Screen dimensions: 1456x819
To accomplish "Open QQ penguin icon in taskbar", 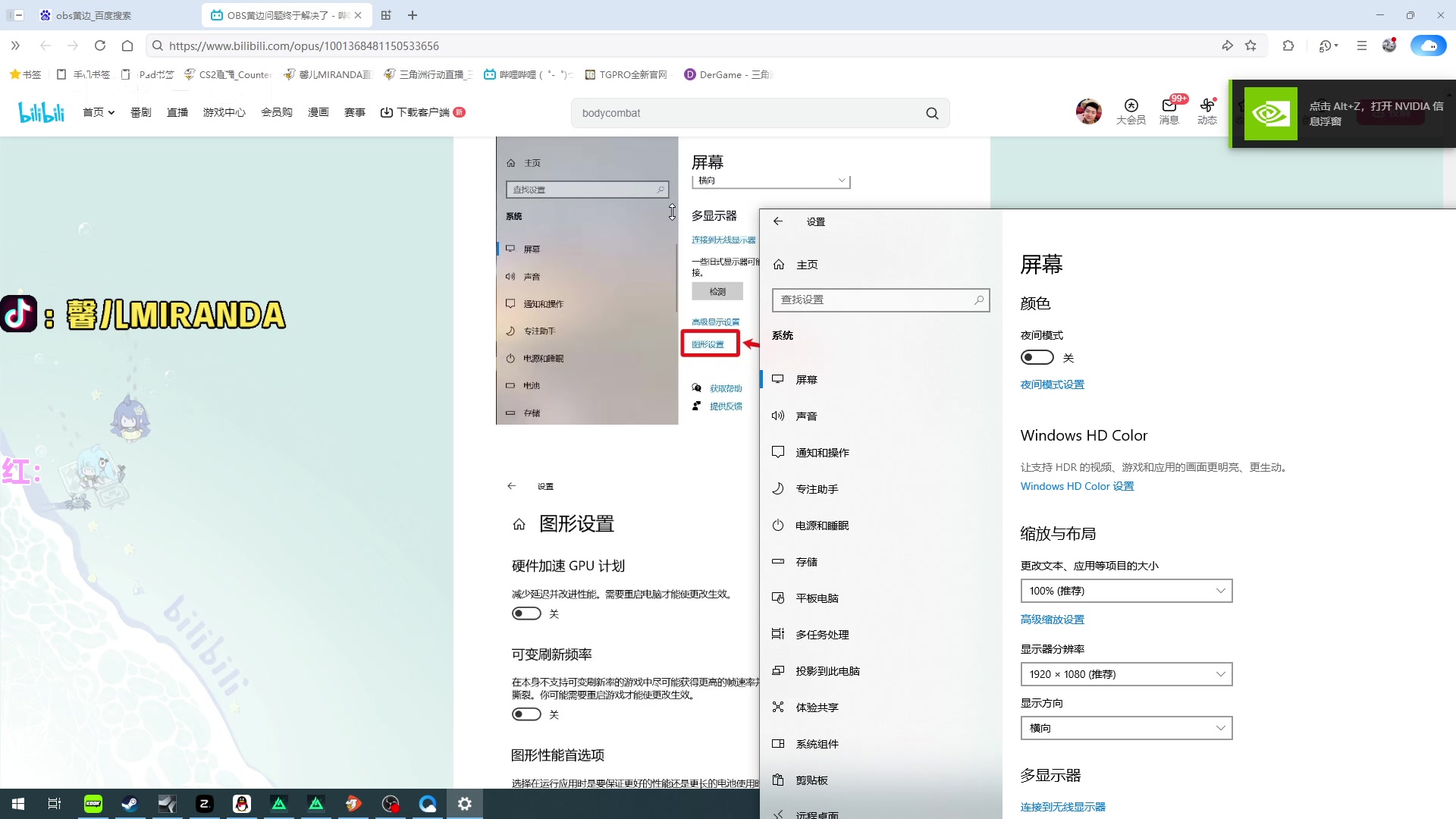I will pos(242,804).
